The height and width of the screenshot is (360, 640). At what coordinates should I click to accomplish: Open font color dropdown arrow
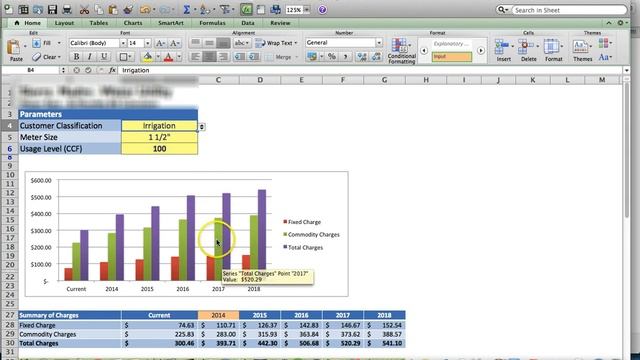(178, 57)
